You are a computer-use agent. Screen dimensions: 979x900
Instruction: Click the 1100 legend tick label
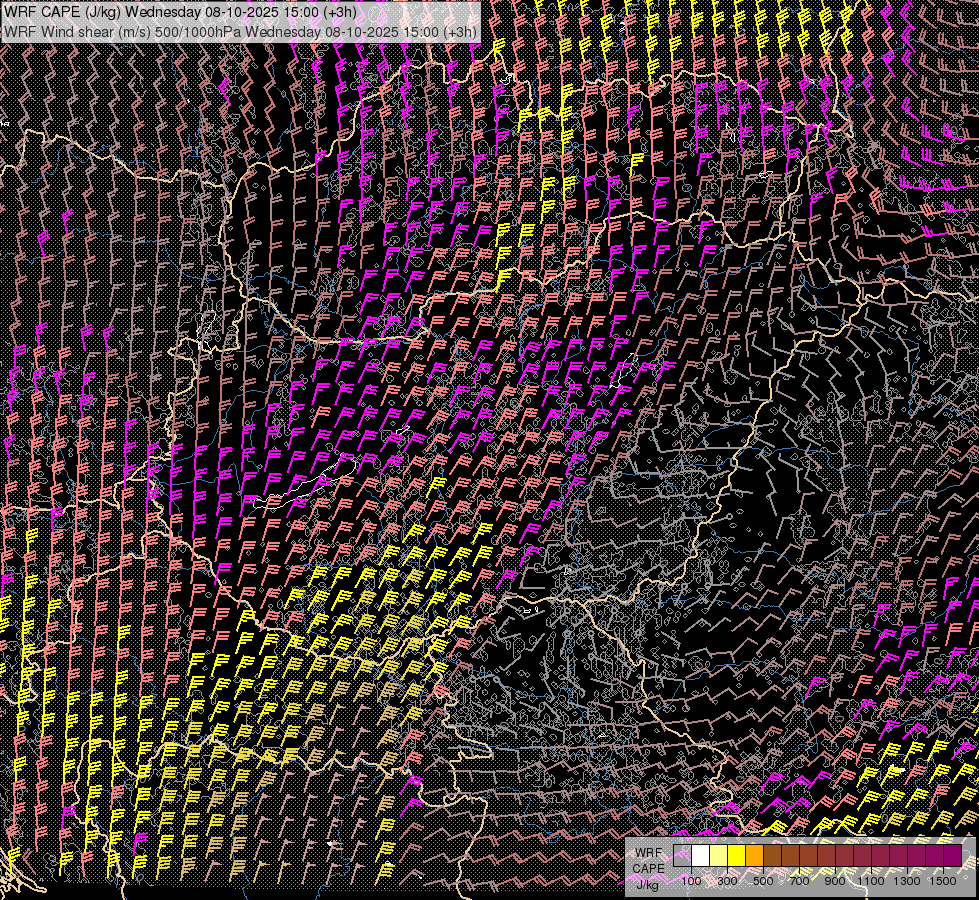(x=872, y=880)
